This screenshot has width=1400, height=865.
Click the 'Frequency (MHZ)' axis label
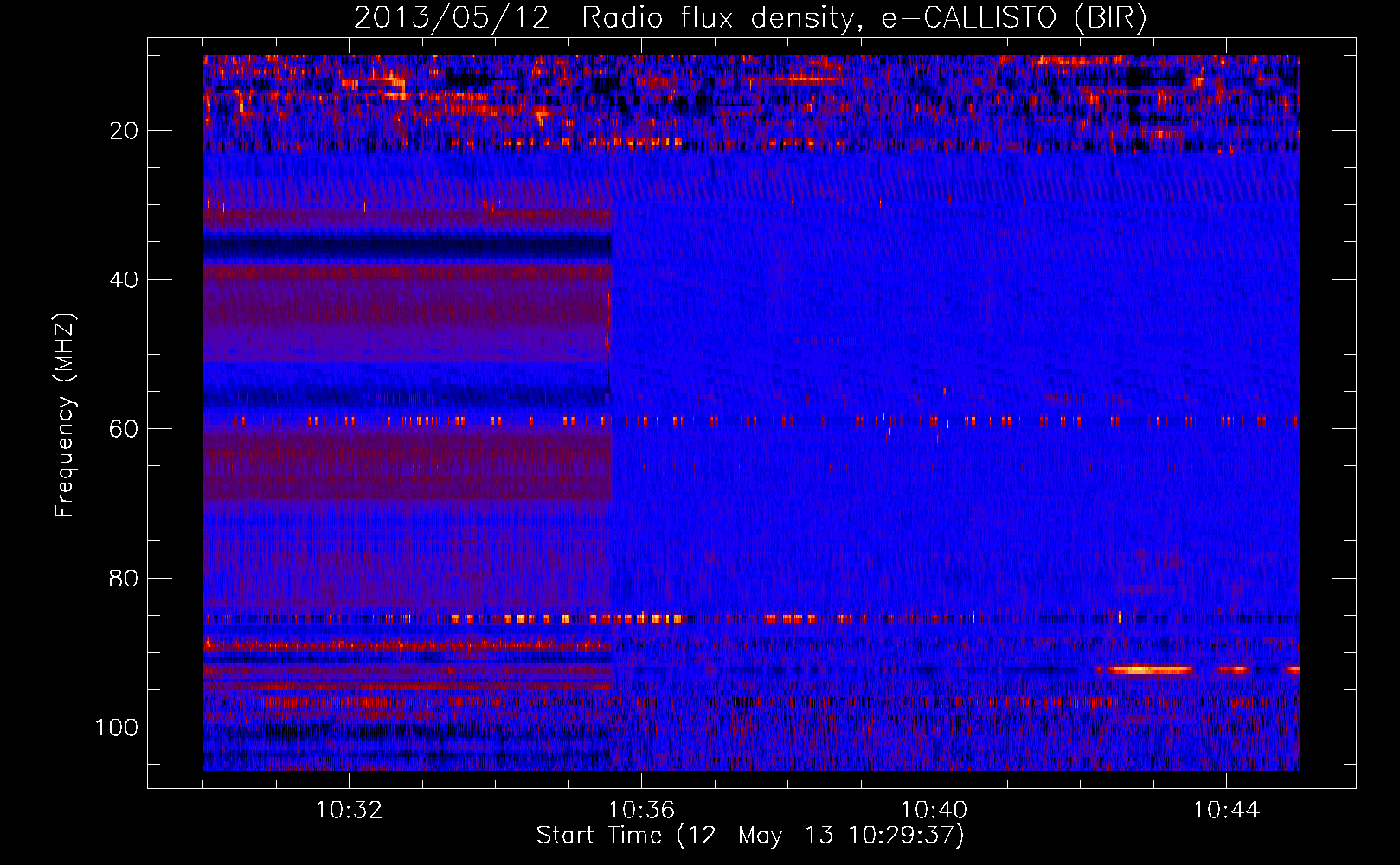65,415
